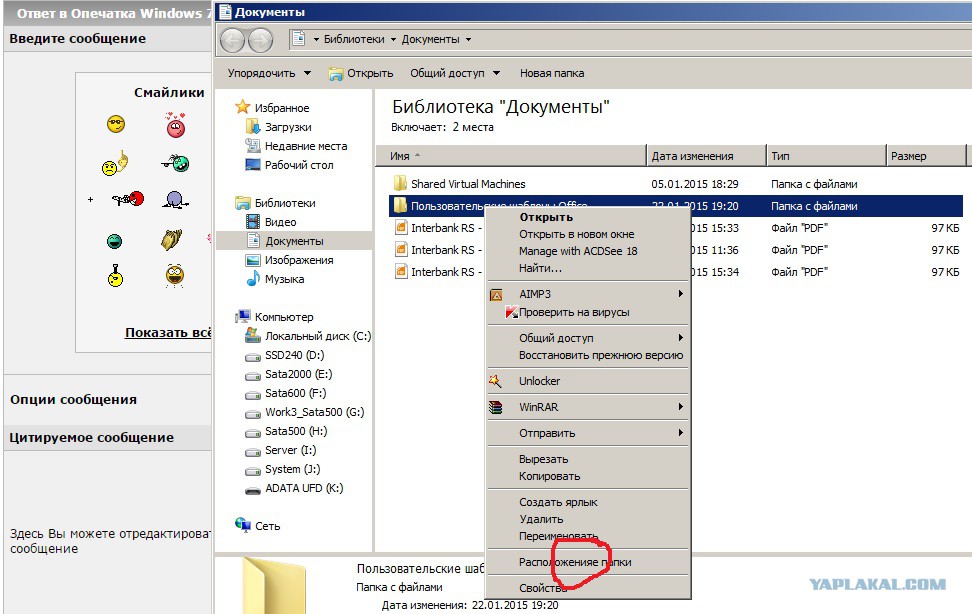Choose Найти... in context menu
The image size is (972, 614).
(540, 268)
